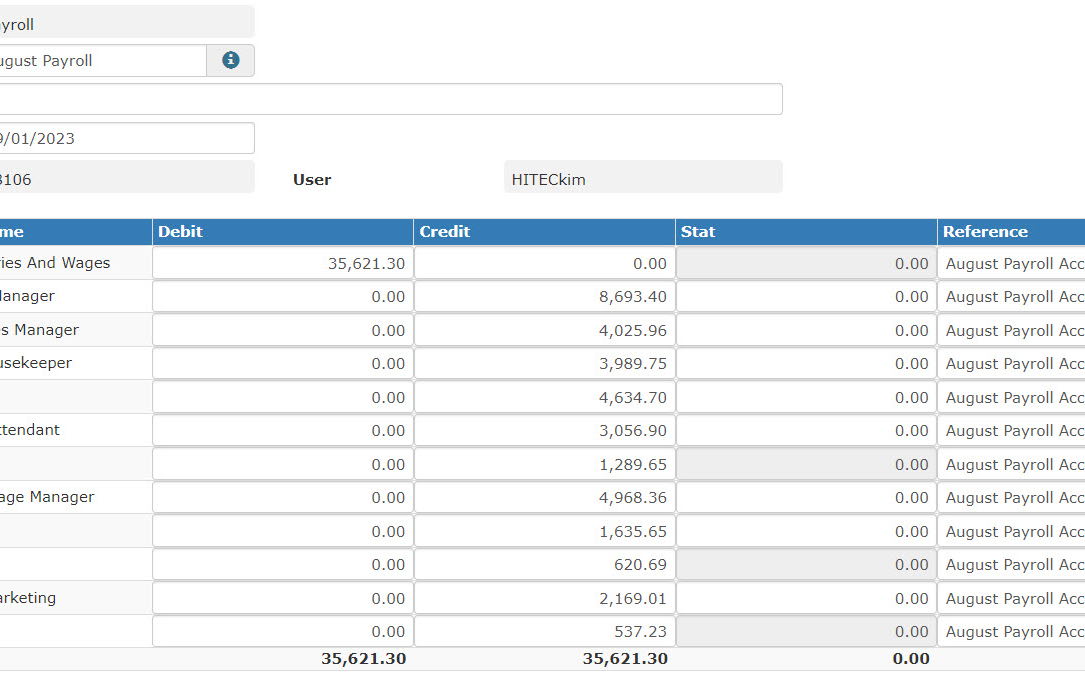
Task: Click the 537.23 credit cell
Action: 544,632
